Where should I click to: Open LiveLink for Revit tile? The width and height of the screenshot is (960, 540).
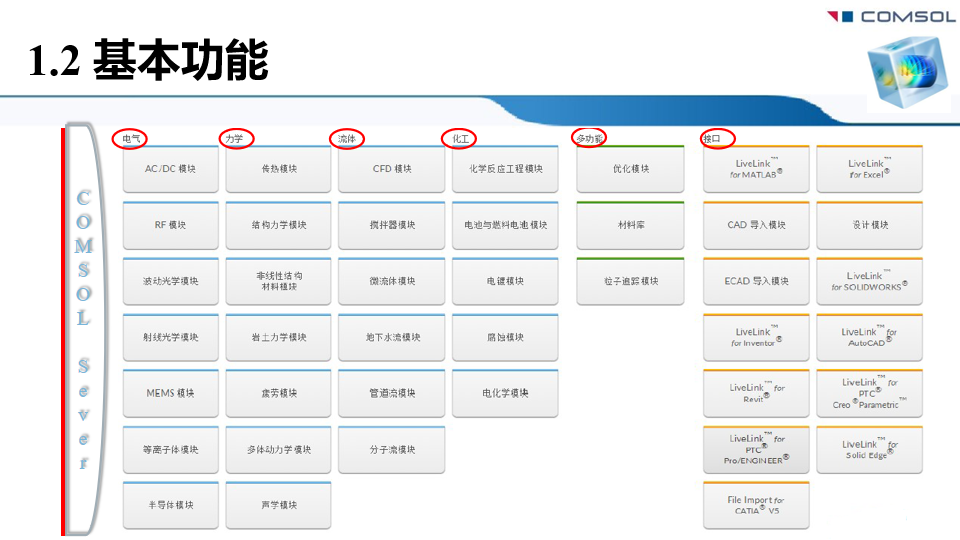[756, 393]
